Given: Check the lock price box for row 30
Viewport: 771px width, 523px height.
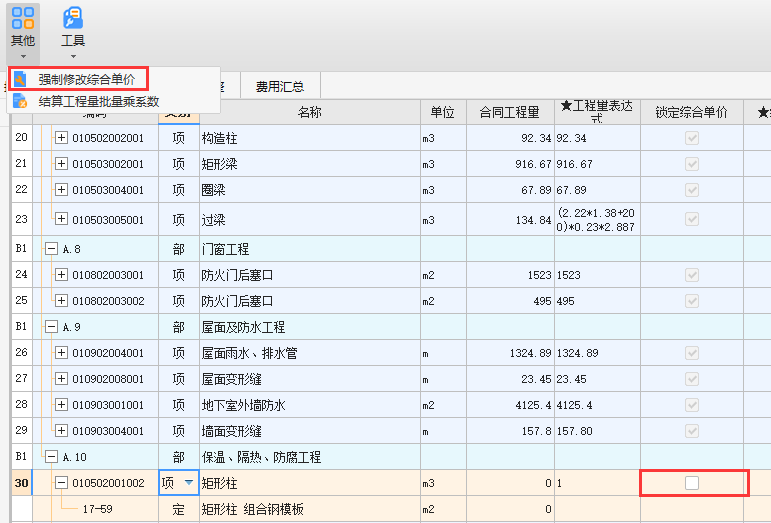Looking at the screenshot, I should [692, 483].
